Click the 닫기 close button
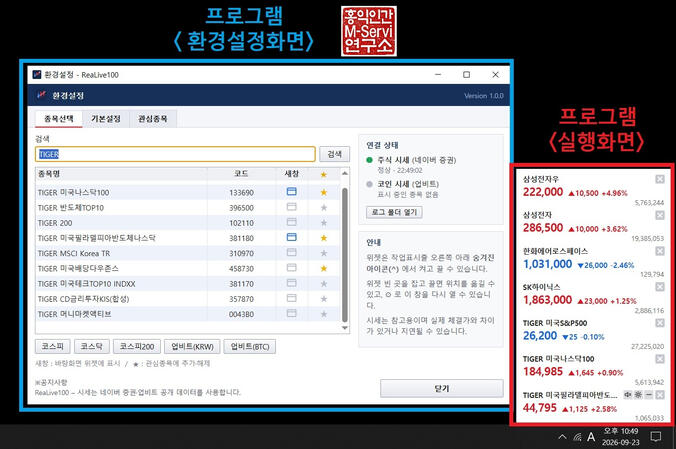This screenshot has width=676, height=449. pos(442,389)
